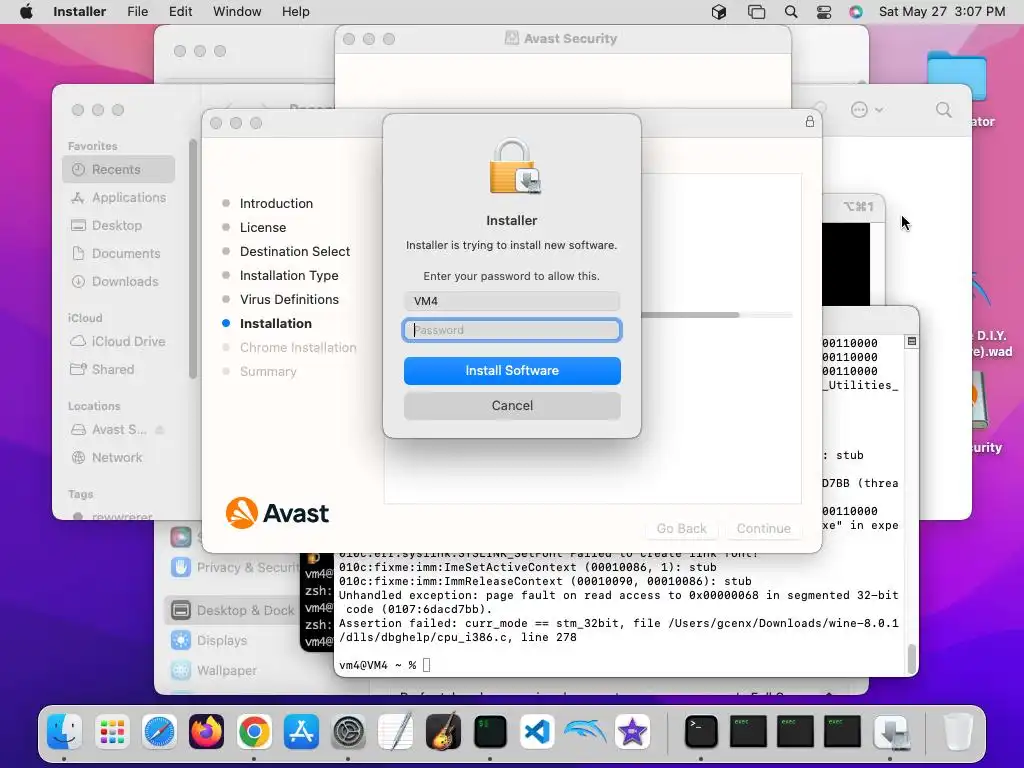
Task: Select the VM4 username field
Action: pos(512,301)
